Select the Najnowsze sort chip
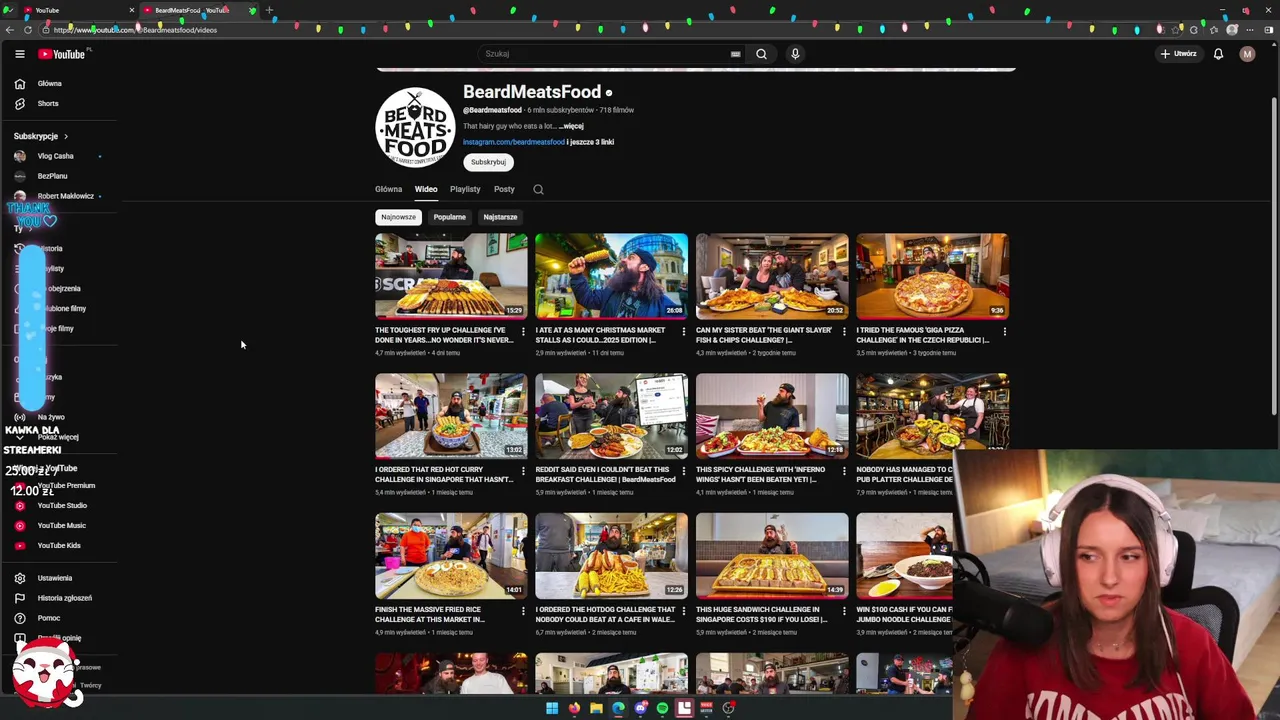 (398, 217)
